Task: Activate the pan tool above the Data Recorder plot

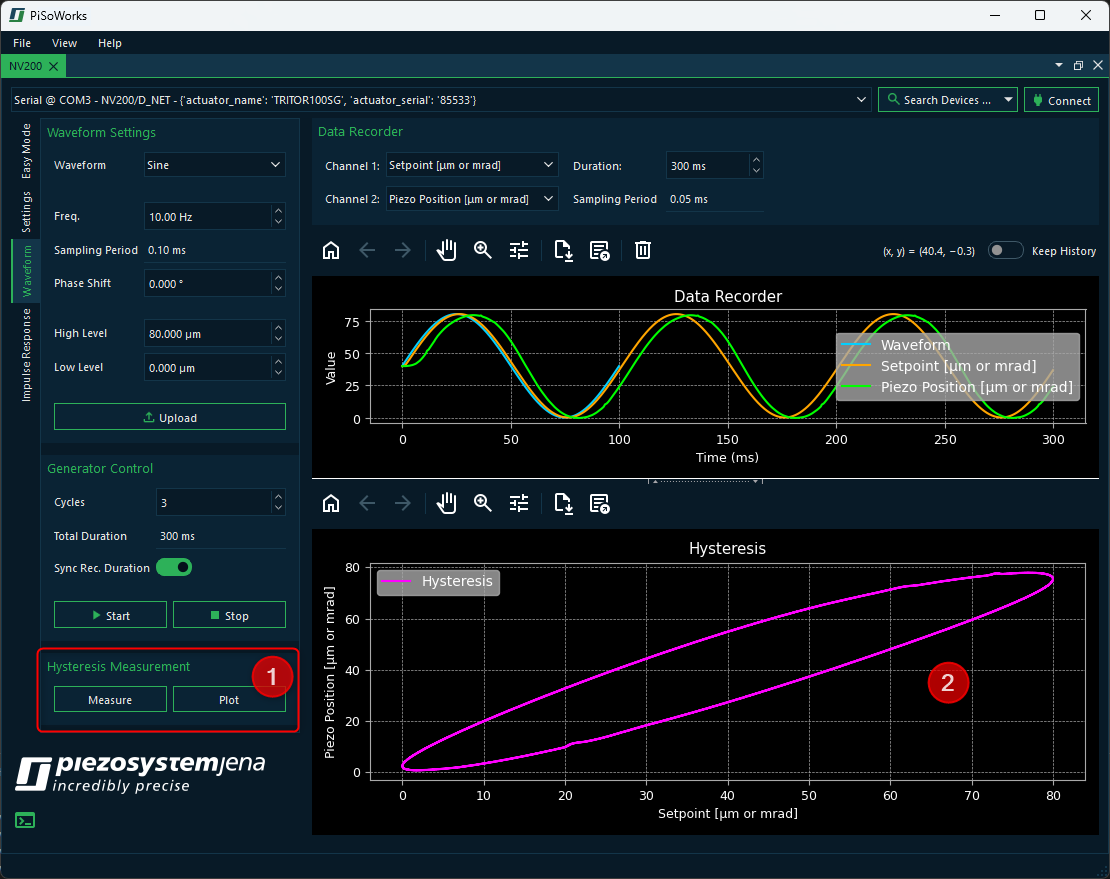Action: coord(446,250)
